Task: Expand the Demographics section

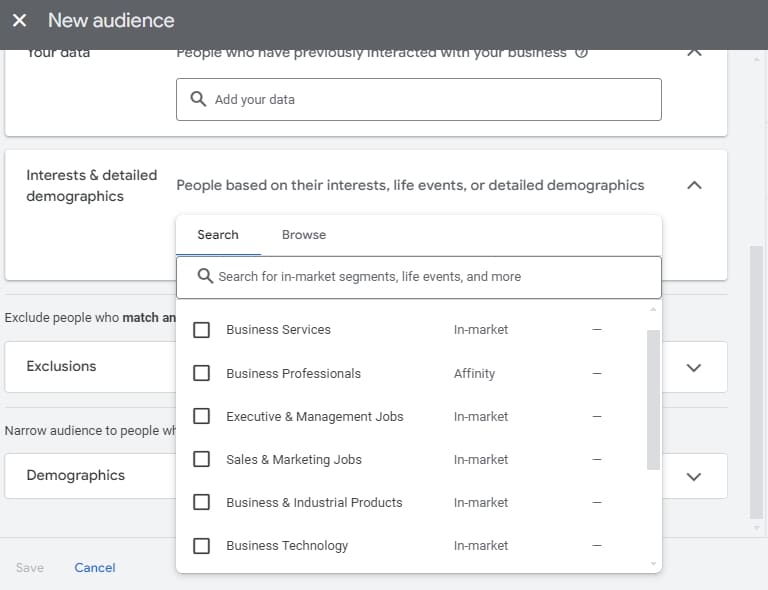Action: tap(695, 476)
